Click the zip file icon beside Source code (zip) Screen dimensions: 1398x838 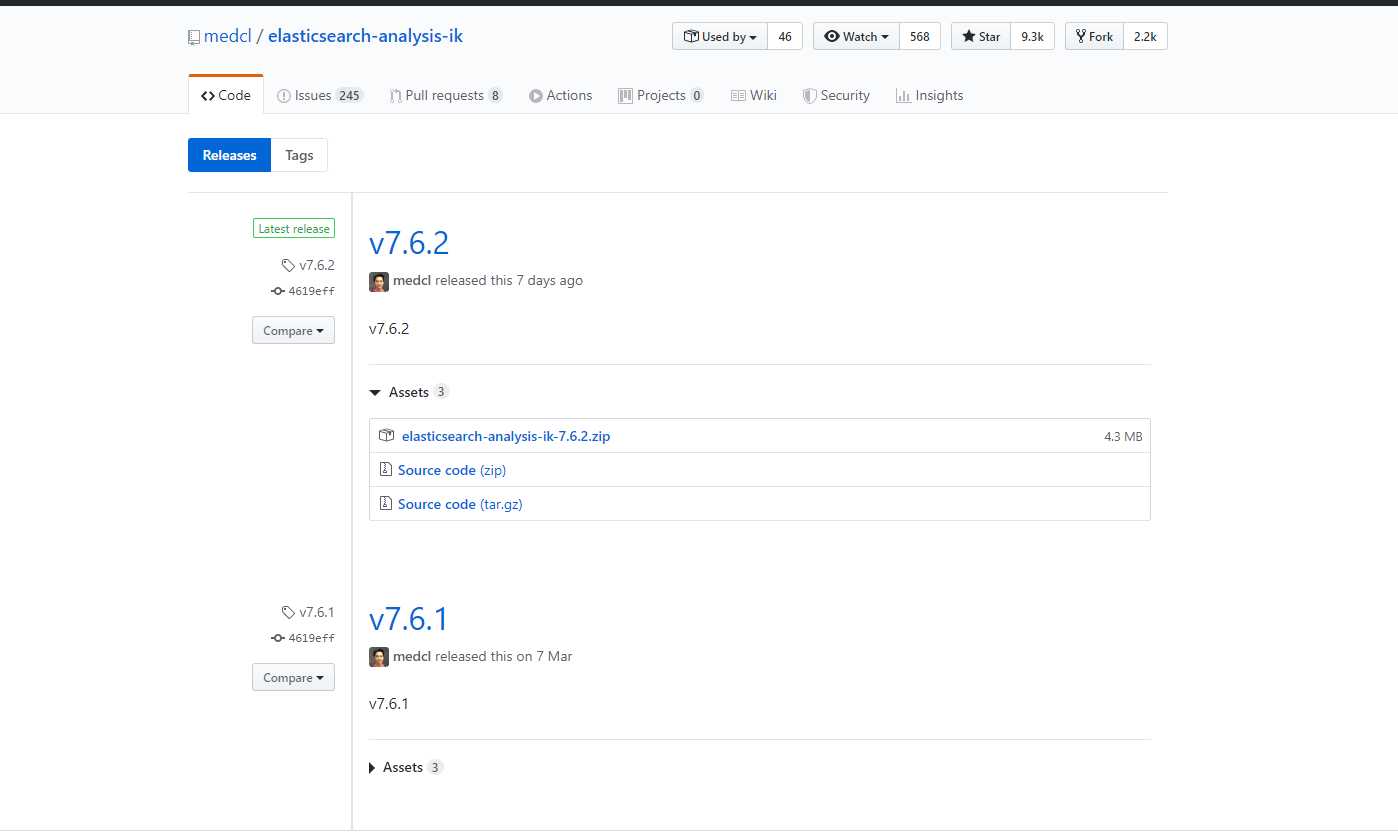pyautogui.click(x=385, y=469)
